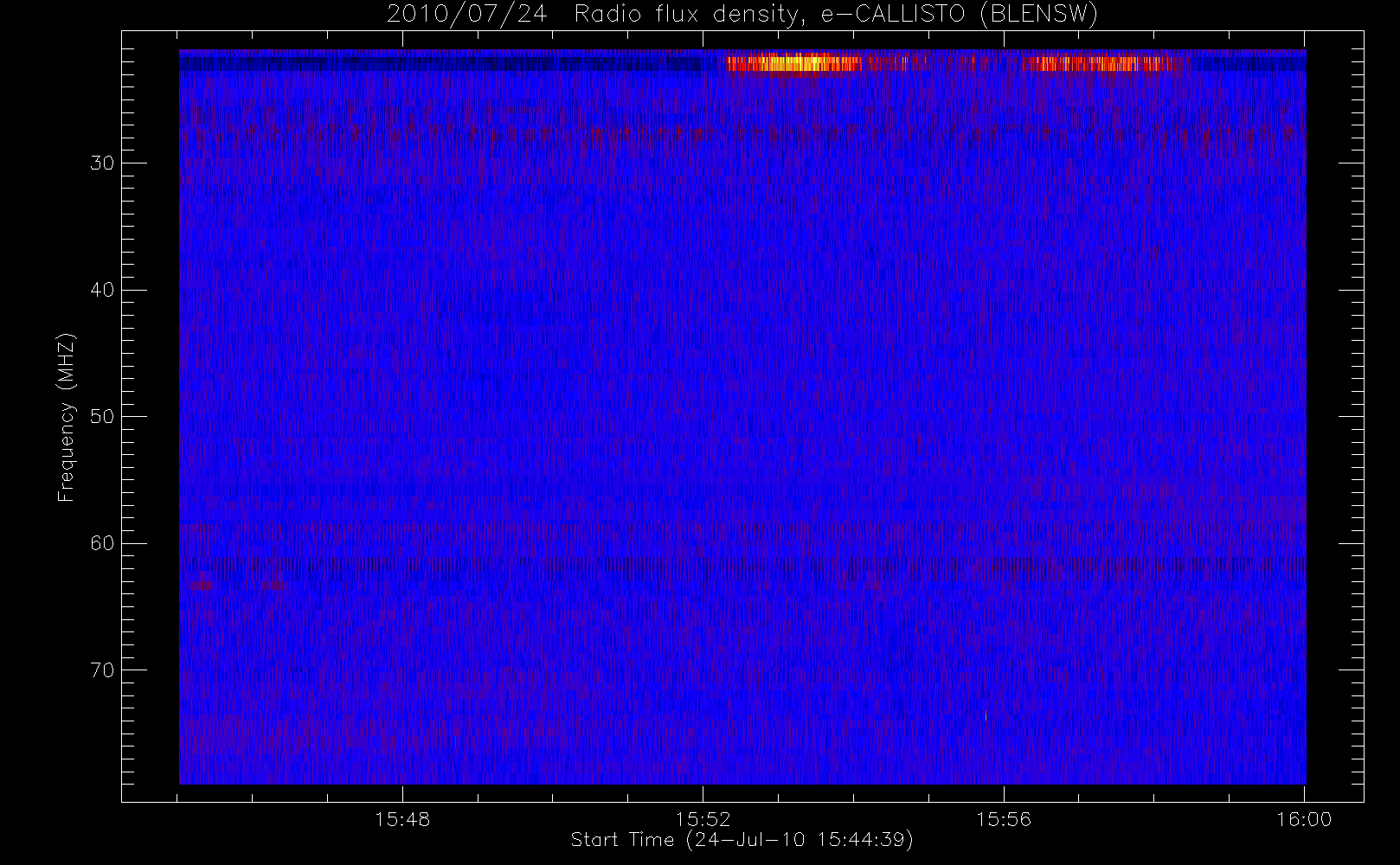Click the 50 MHz frequency tick label

click(103, 416)
